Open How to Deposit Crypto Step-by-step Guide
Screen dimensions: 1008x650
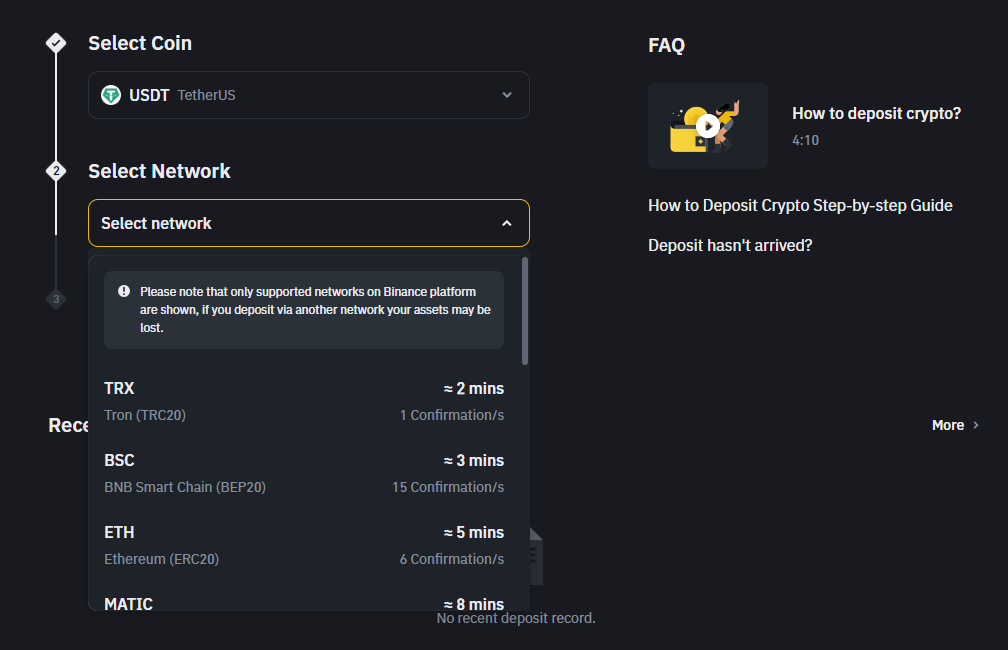click(x=800, y=205)
